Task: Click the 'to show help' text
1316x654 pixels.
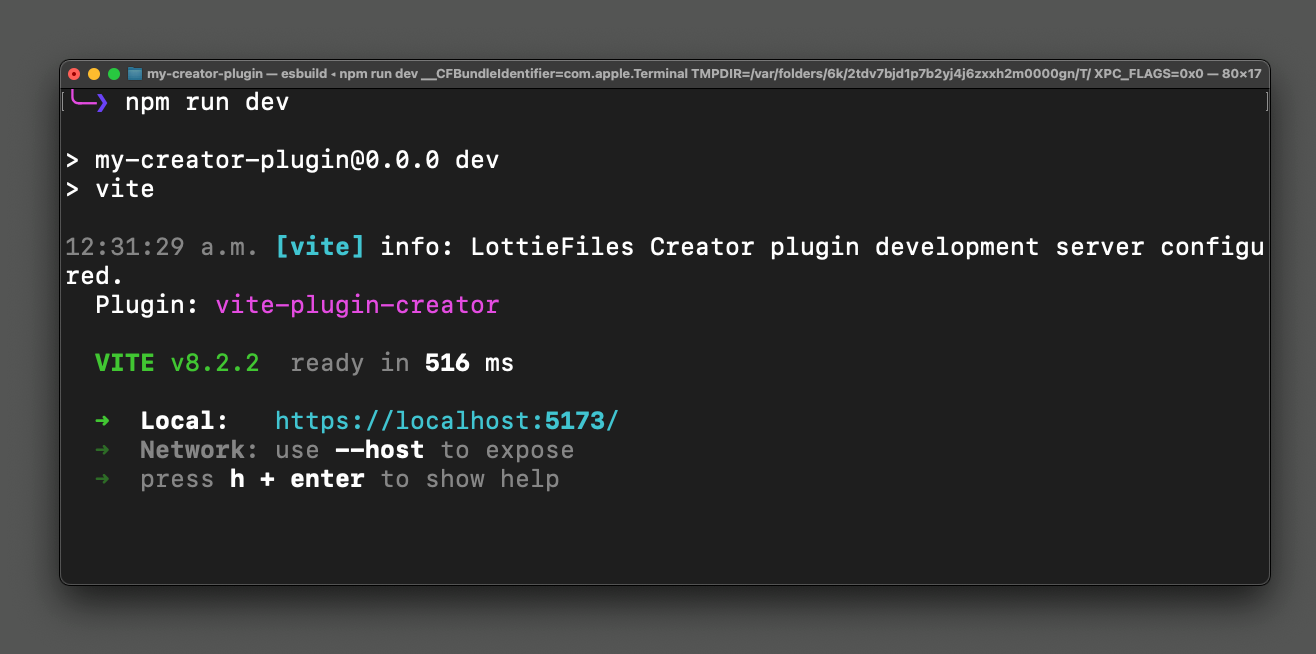Action: click(469, 479)
